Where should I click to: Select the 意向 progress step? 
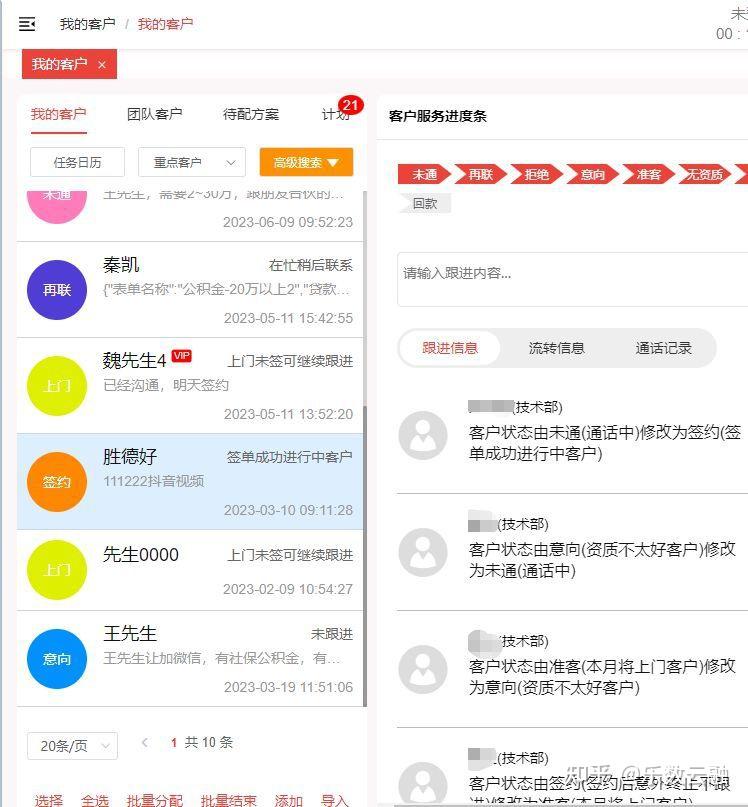(x=593, y=174)
